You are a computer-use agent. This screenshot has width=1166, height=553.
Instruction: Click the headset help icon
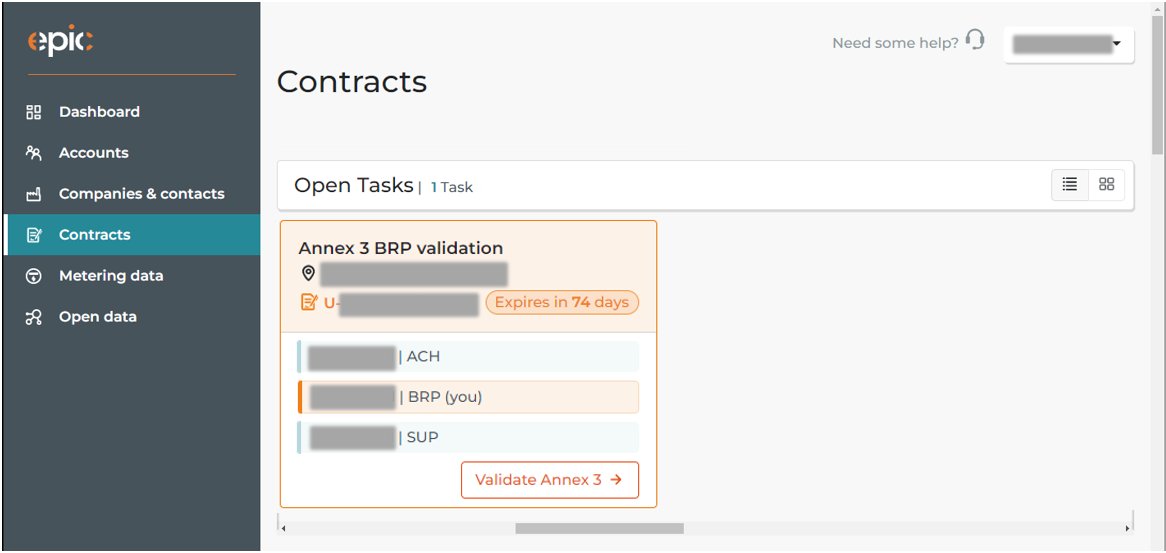[x=975, y=40]
